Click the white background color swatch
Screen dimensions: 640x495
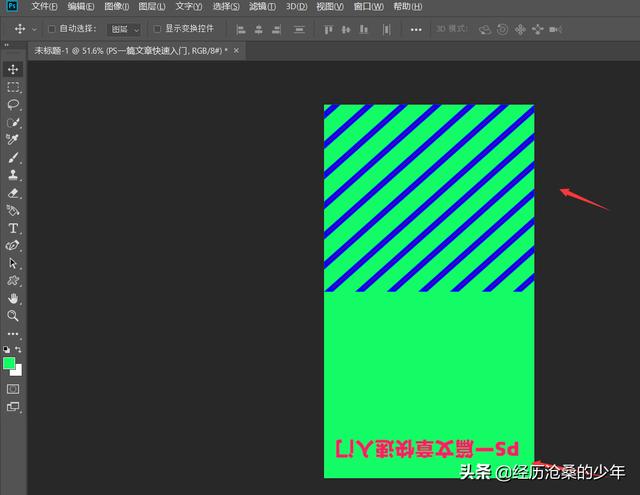[x=17, y=371]
